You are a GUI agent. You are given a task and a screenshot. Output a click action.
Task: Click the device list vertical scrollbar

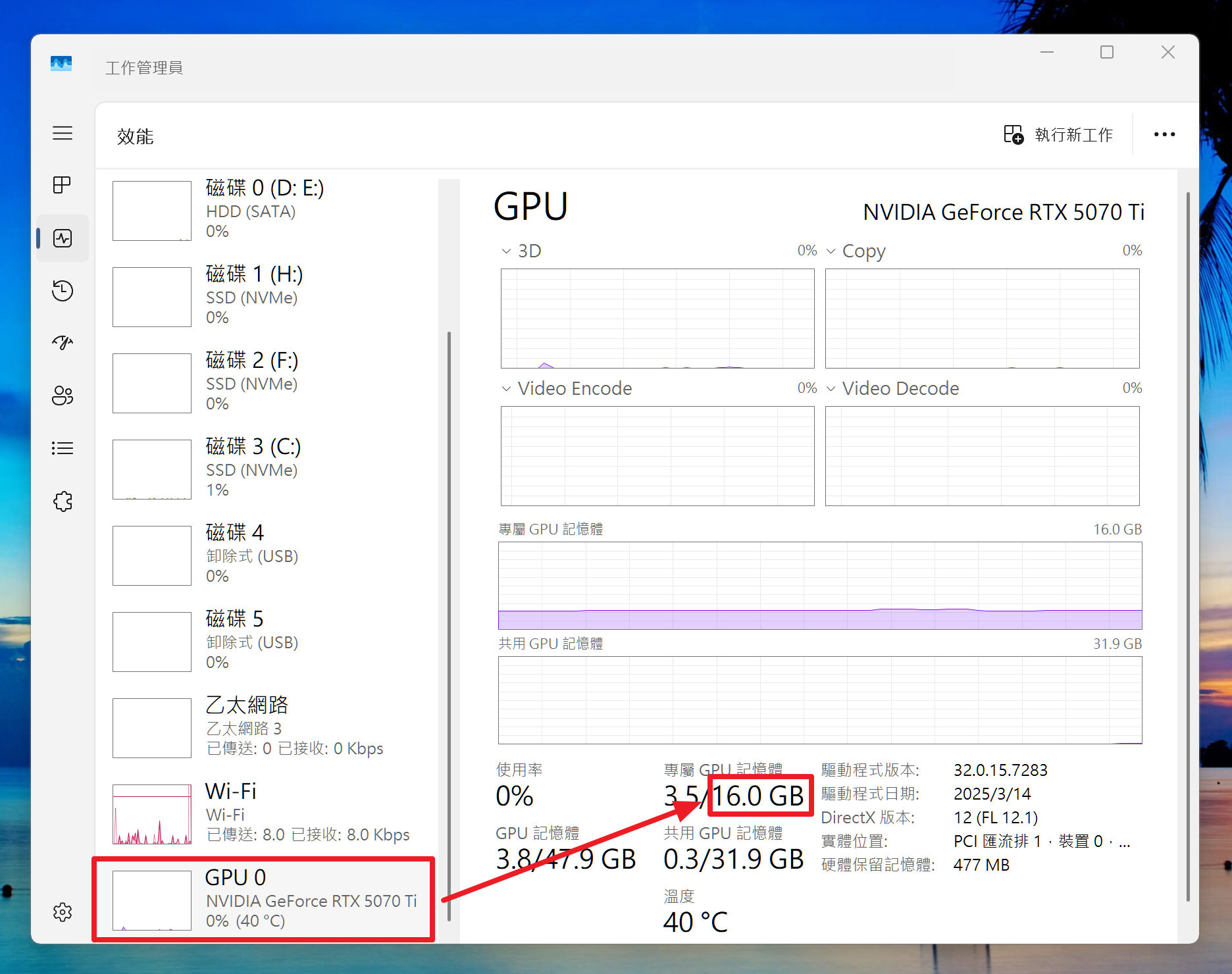(449, 592)
